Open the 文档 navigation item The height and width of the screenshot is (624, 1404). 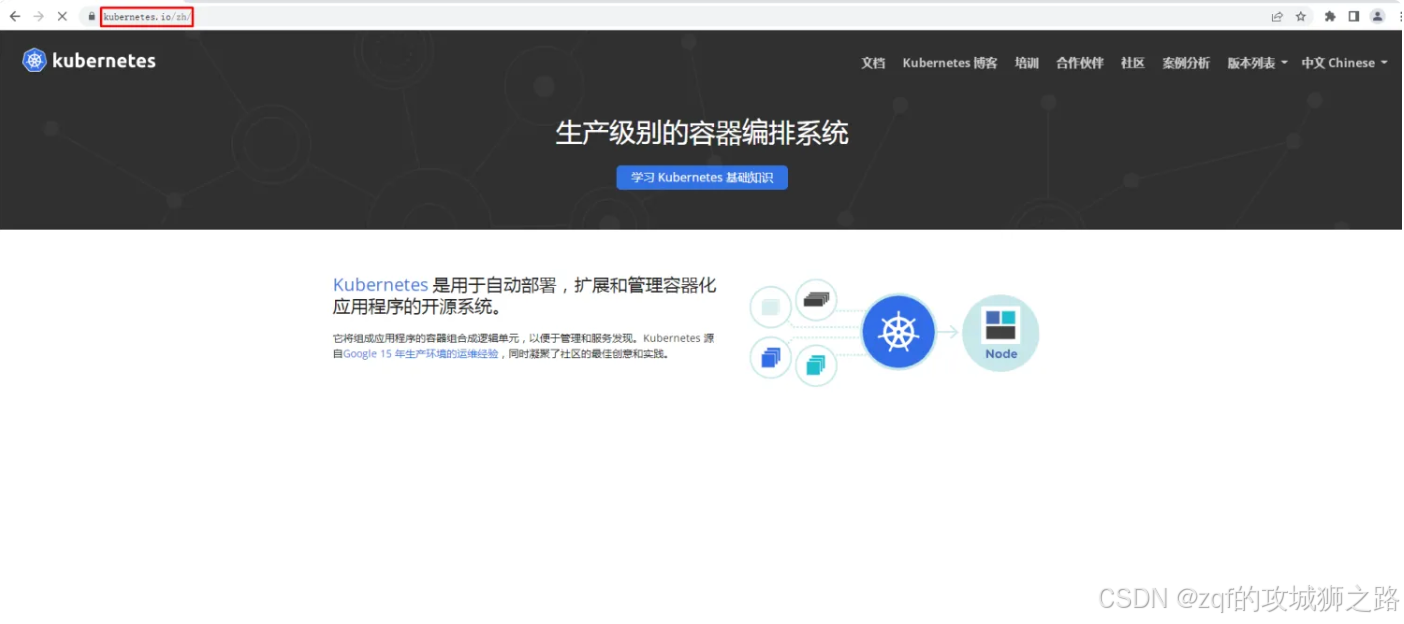[x=873, y=63]
